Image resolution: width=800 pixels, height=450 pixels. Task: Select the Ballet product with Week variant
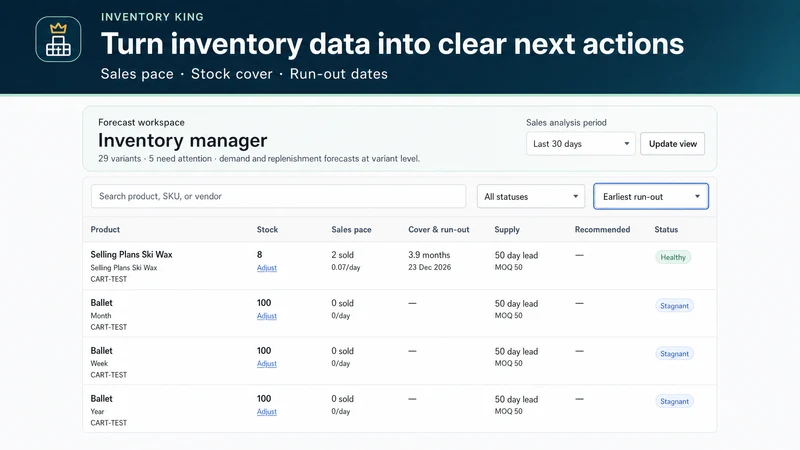click(102, 351)
